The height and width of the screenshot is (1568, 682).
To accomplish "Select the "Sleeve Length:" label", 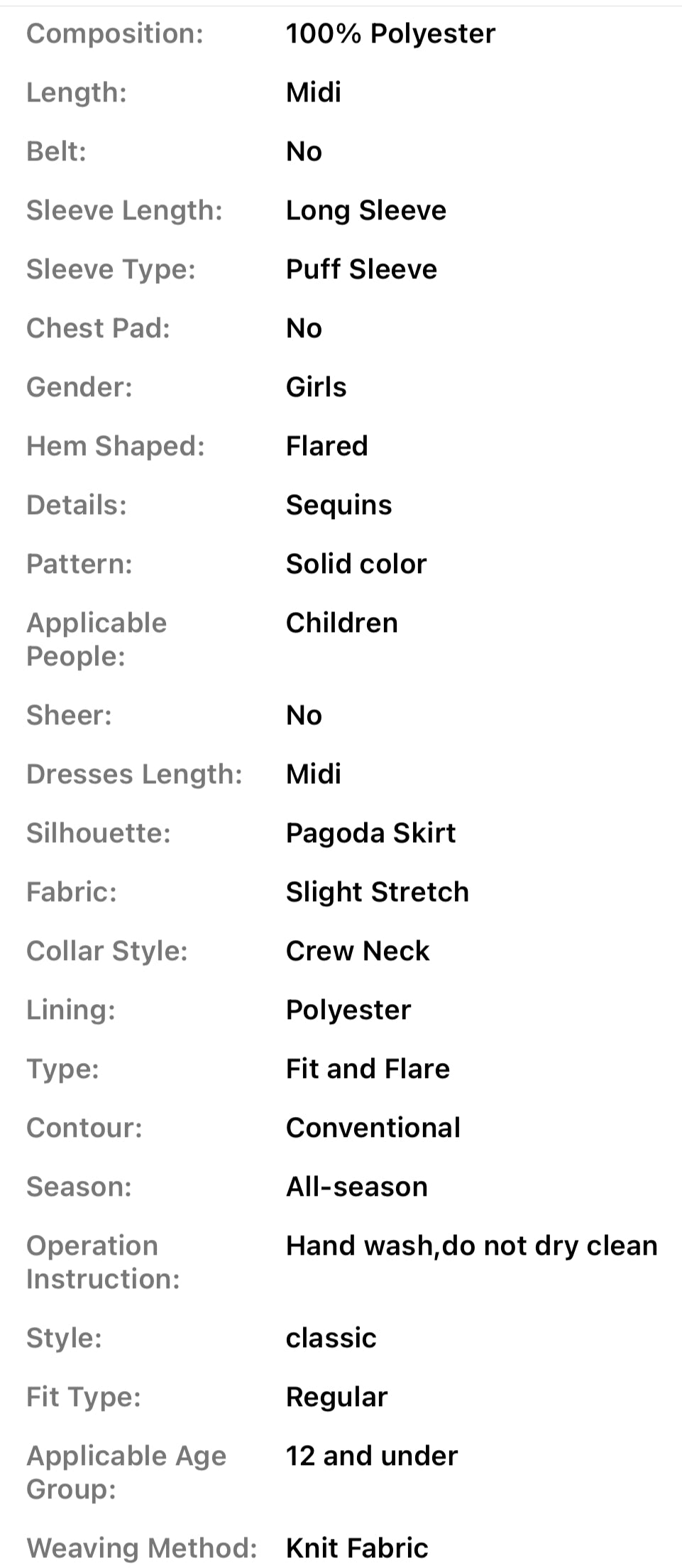I will [x=124, y=210].
